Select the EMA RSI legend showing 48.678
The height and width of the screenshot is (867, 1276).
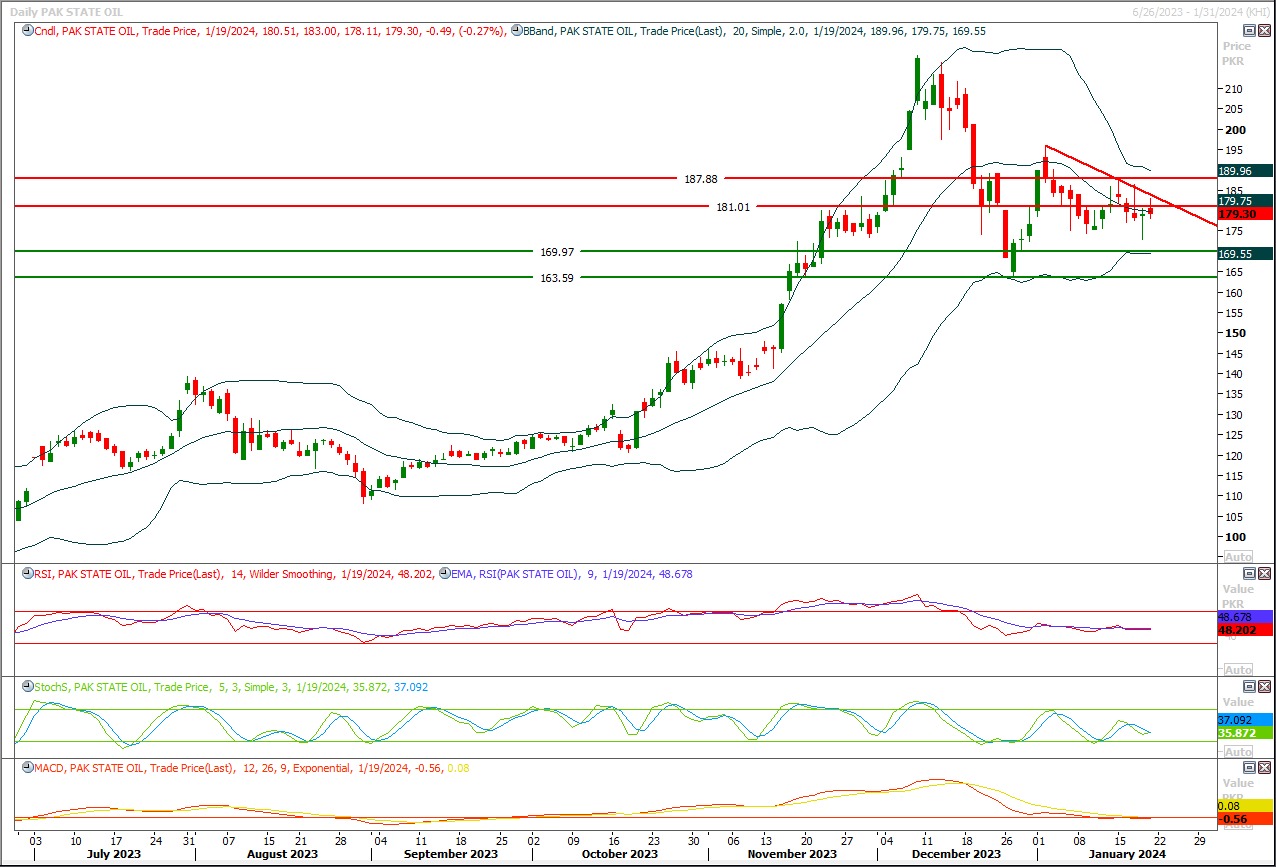[571, 574]
